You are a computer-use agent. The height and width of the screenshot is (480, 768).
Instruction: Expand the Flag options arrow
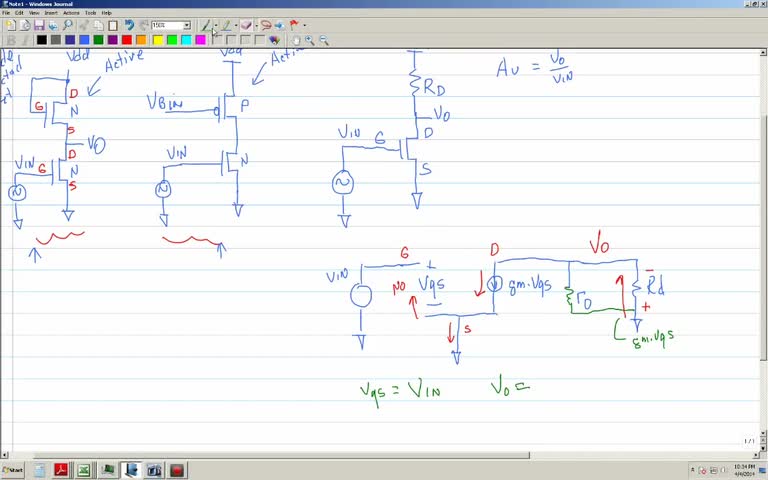pos(304,25)
